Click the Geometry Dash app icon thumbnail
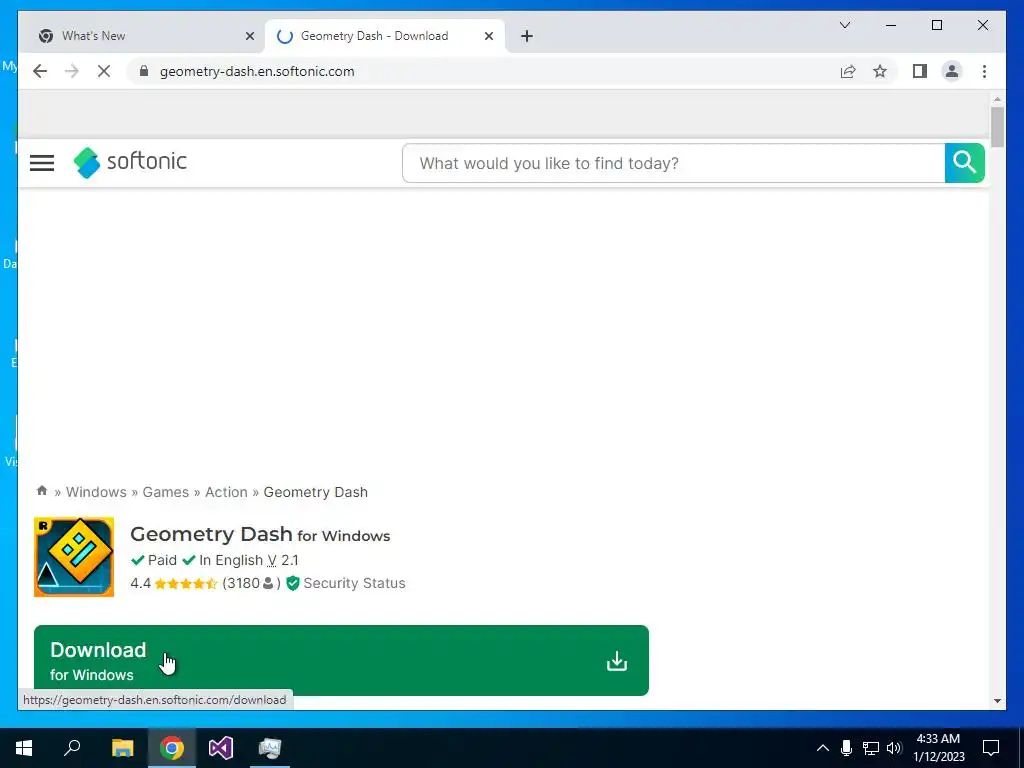Viewport: 1024px width, 768px height. pyautogui.click(x=74, y=556)
